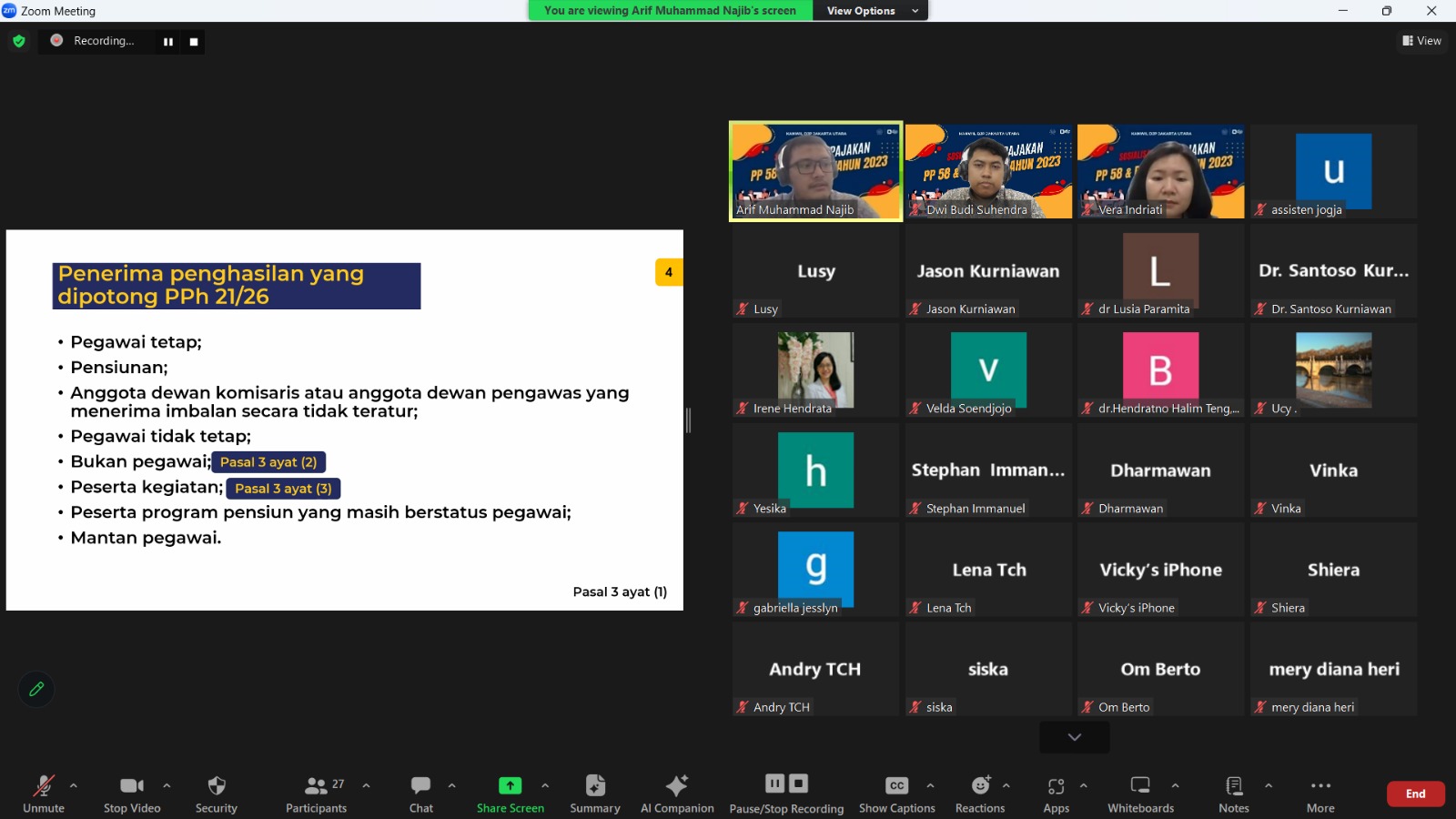Open the Chat panel
1456x819 pixels.
pos(420,786)
